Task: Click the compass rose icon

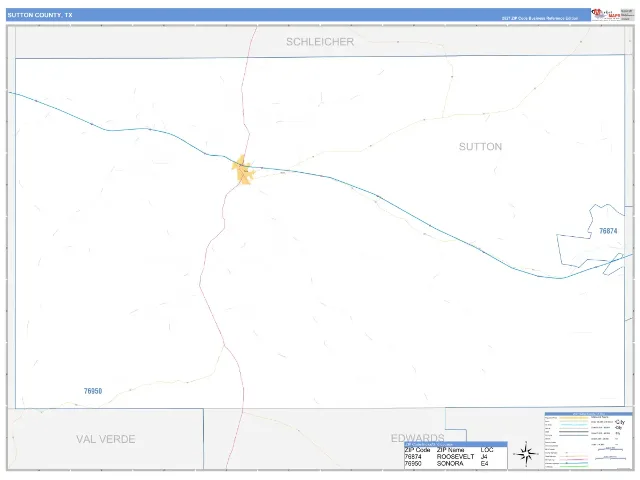Action: point(526,453)
